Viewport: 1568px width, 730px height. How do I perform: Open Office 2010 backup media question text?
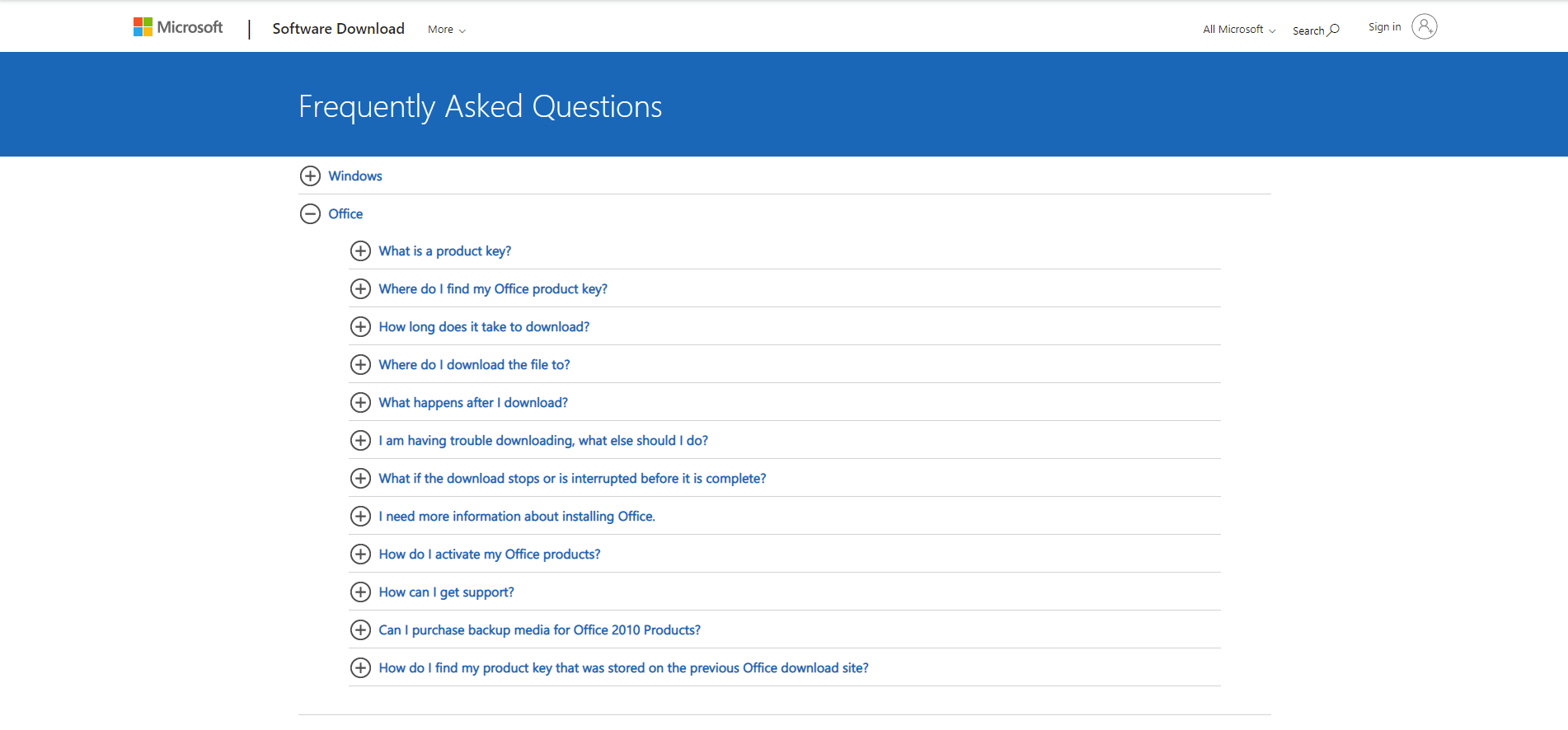(x=539, y=630)
